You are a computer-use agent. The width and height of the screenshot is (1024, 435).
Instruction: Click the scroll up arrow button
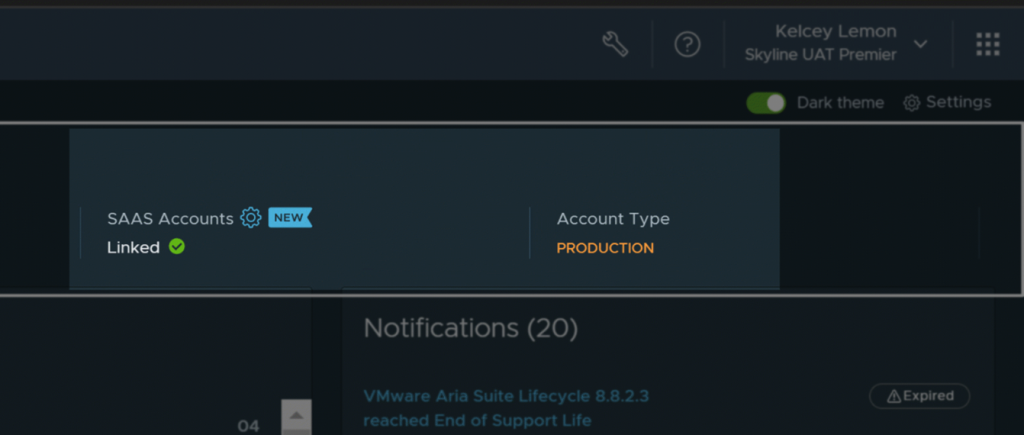click(296, 415)
